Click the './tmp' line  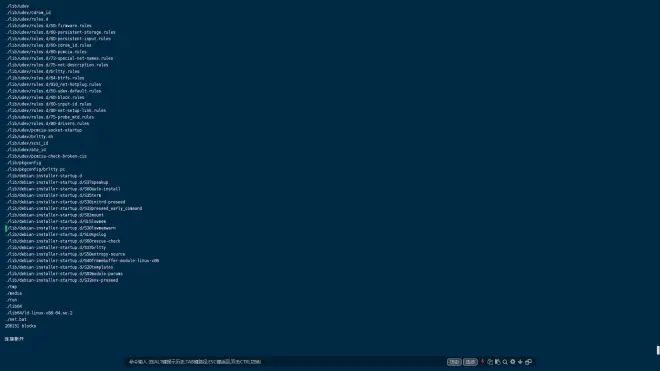click(11, 287)
